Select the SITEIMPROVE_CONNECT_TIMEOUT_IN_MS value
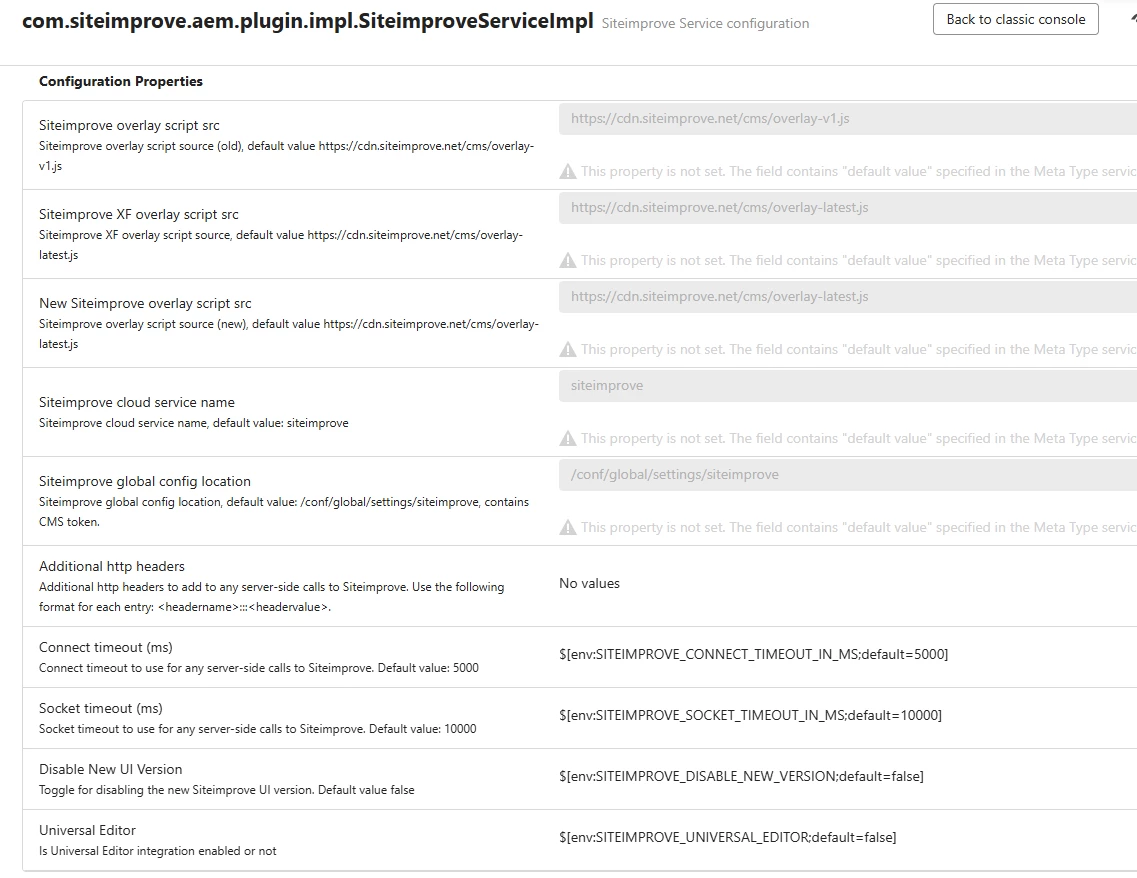This screenshot has width=1137, height=878. click(x=753, y=655)
